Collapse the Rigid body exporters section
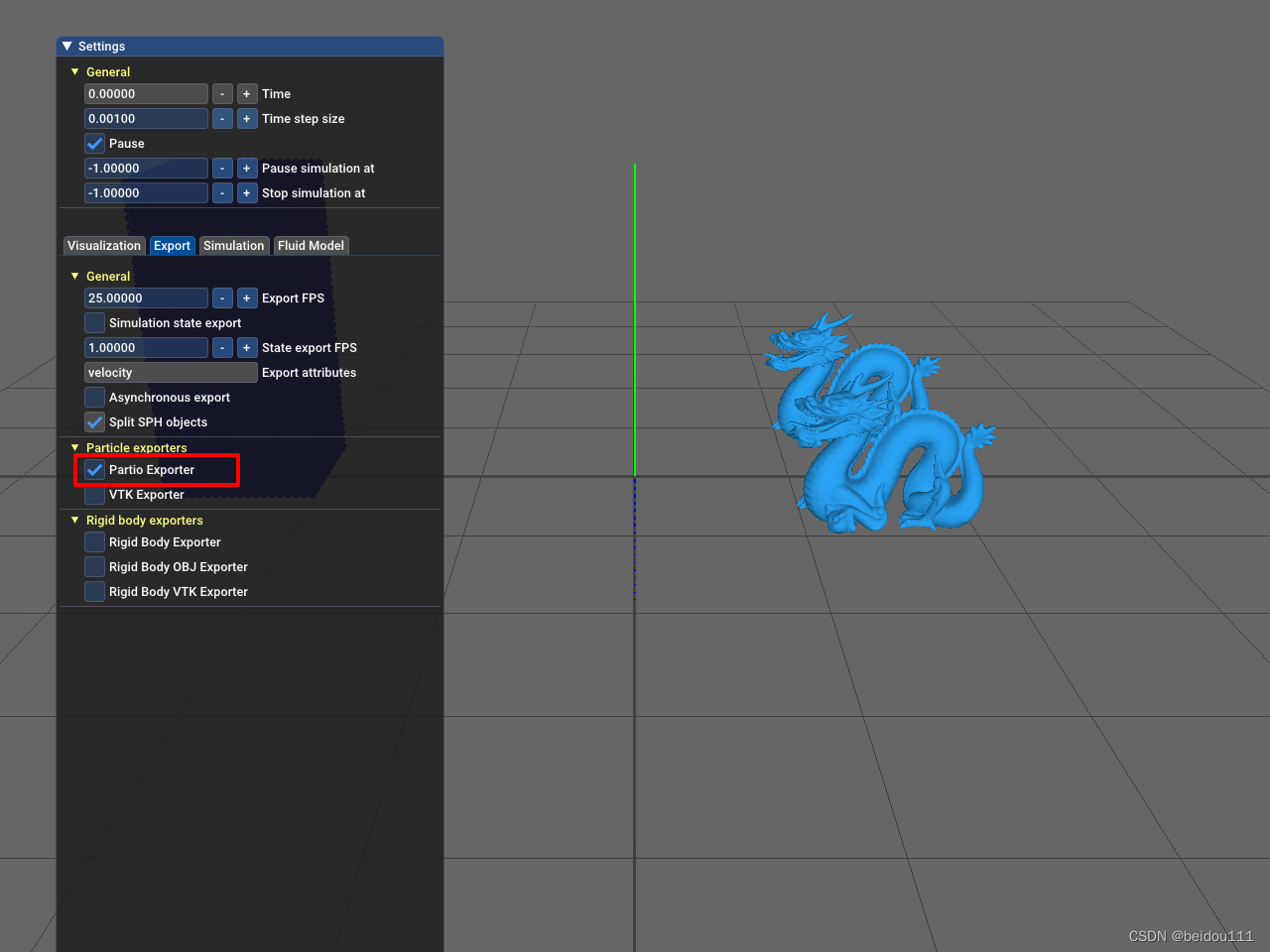This screenshot has height=952, width=1270. (x=75, y=521)
